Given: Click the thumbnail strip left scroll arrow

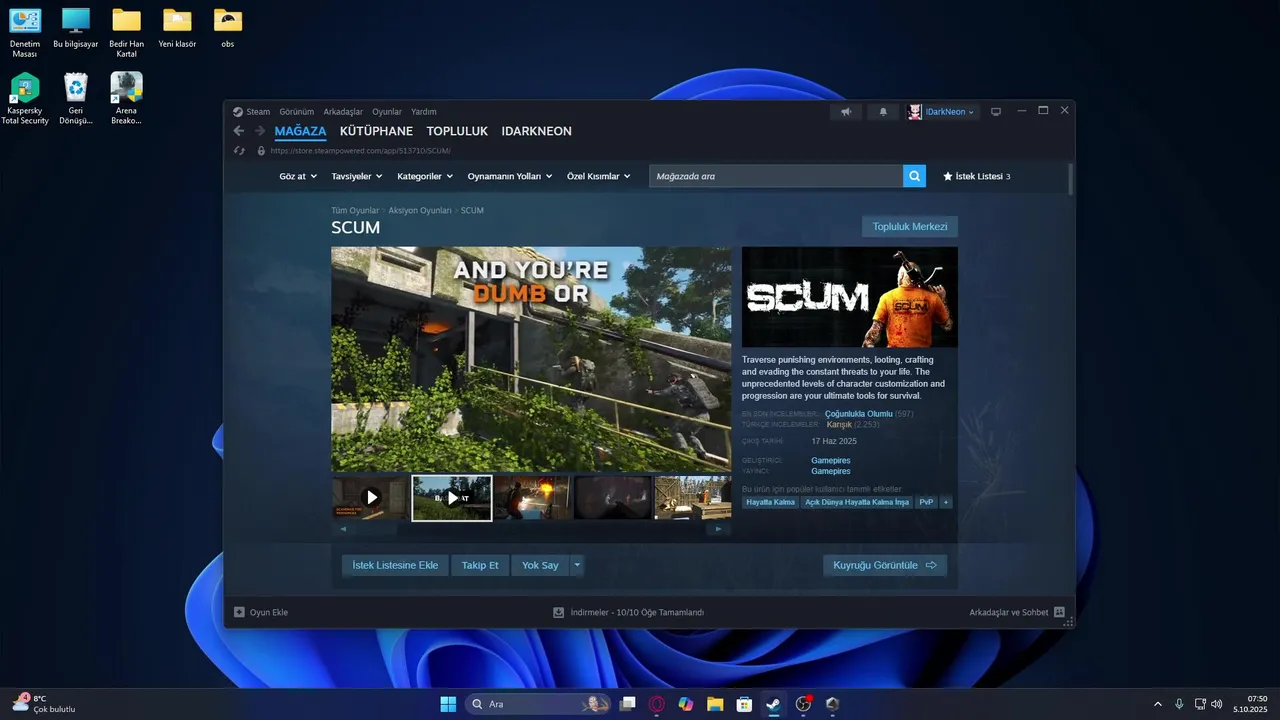Looking at the screenshot, I should pos(343,529).
